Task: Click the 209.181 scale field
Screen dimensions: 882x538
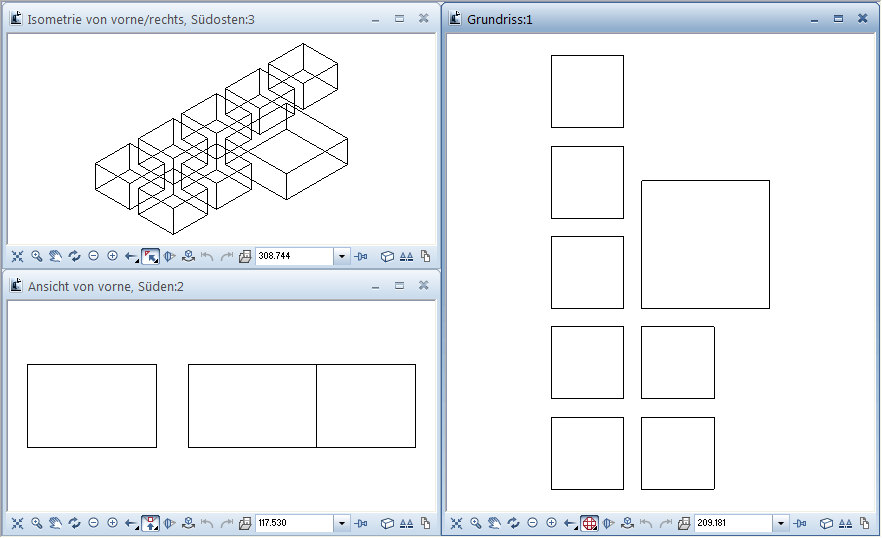Action: [x=733, y=523]
